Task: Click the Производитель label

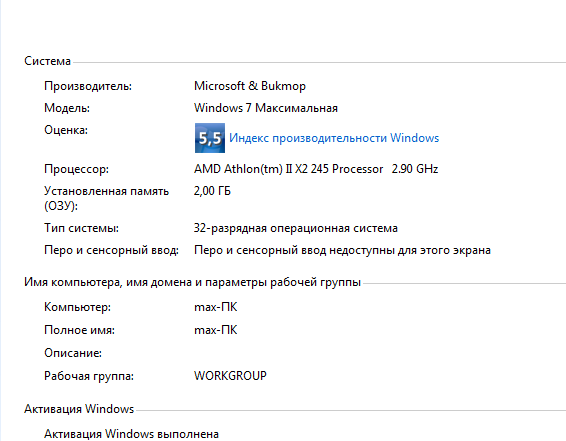Action: 88,86
